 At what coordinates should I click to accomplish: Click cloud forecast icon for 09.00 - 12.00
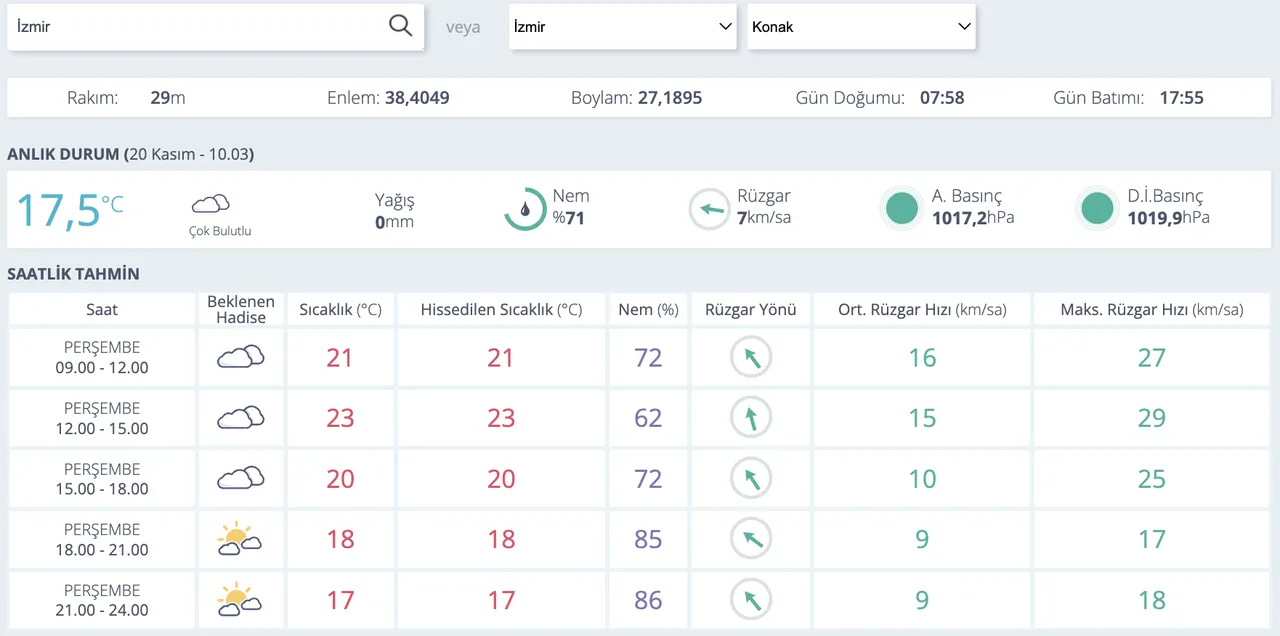240,357
